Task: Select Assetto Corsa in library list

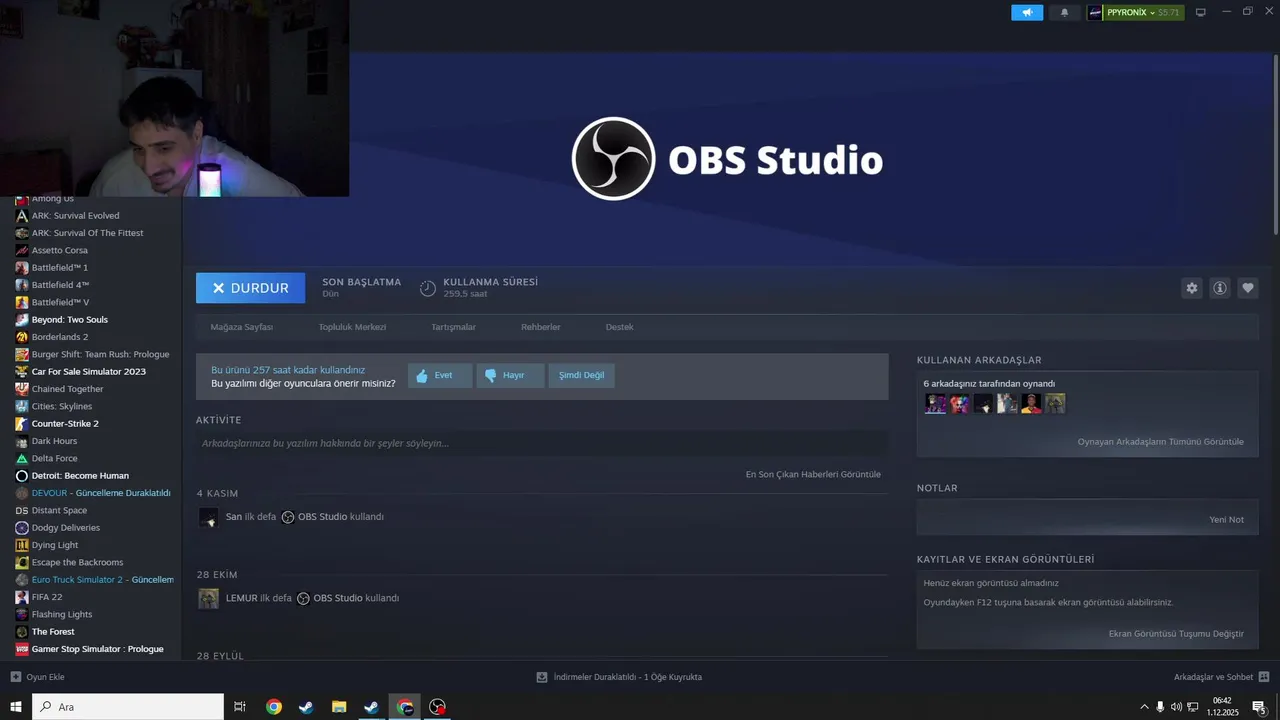Action: tap(60, 250)
